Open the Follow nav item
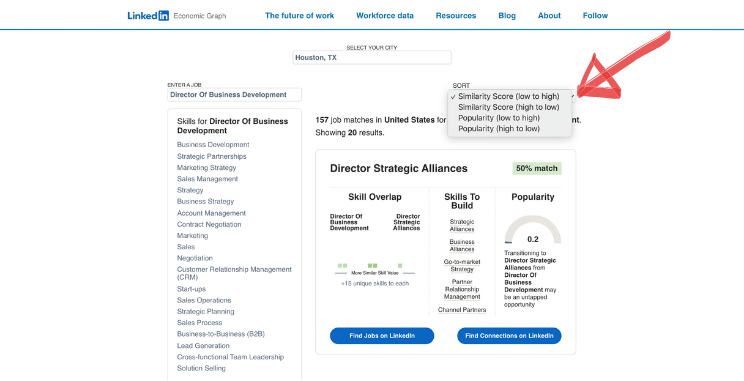This screenshot has height=381, width=744. coord(595,16)
